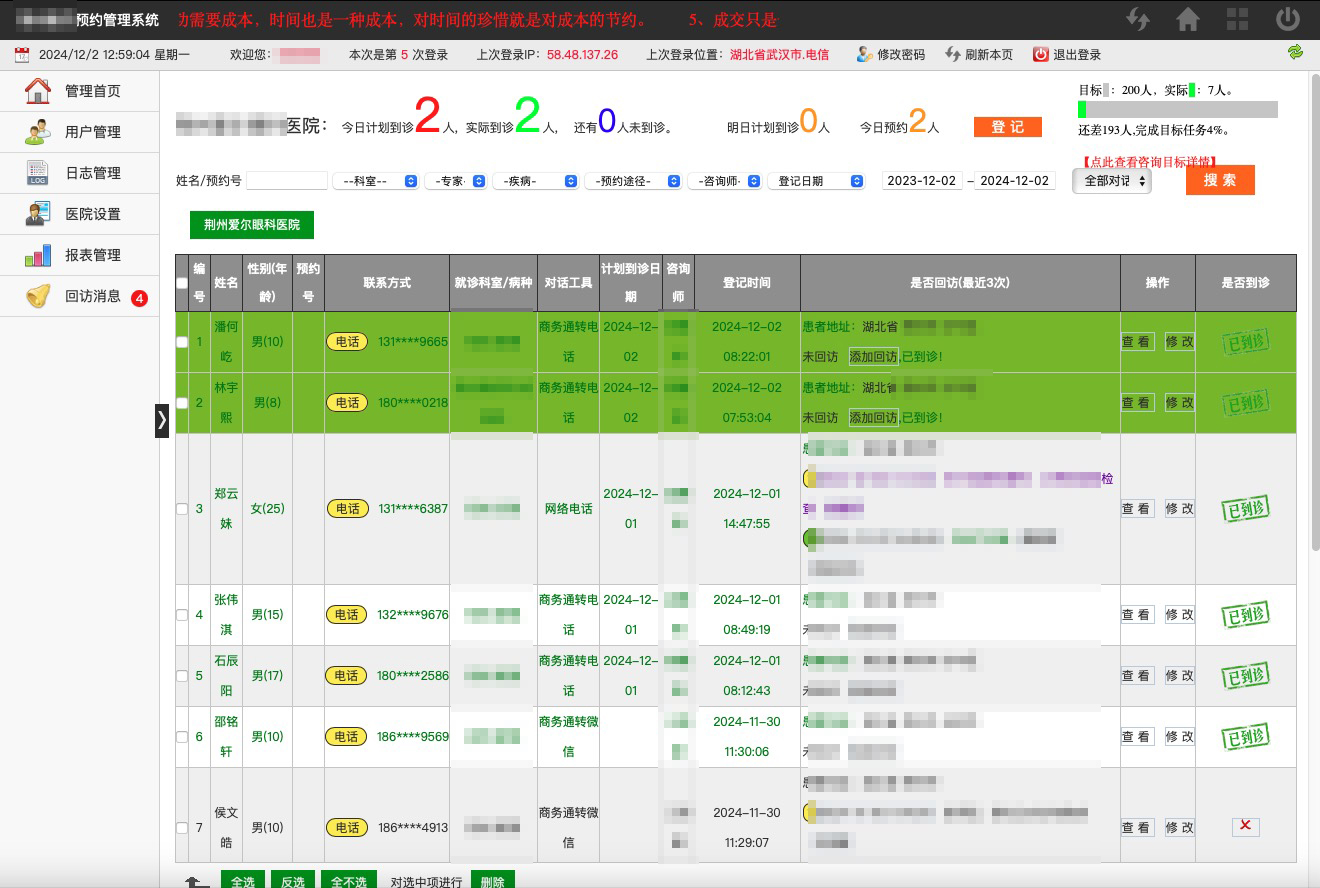Click the 点此查看咨询目标详情 link
Screen dimensions: 1320x888
[x=1149, y=161]
